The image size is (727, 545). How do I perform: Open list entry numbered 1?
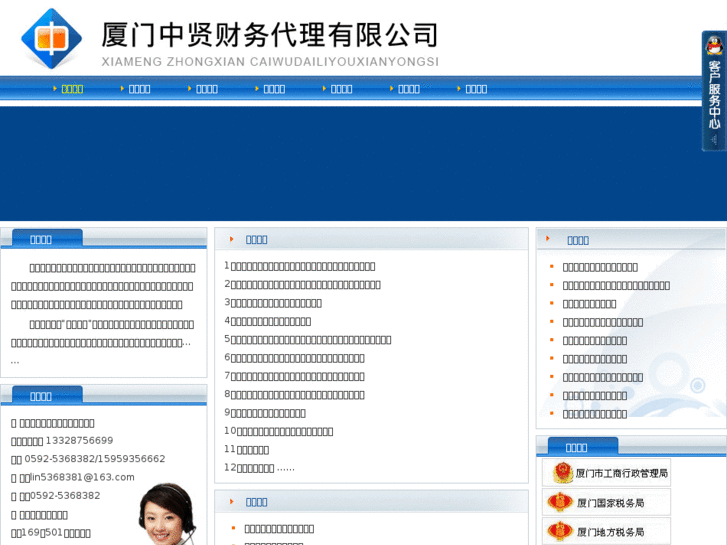[x=300, y=266]
